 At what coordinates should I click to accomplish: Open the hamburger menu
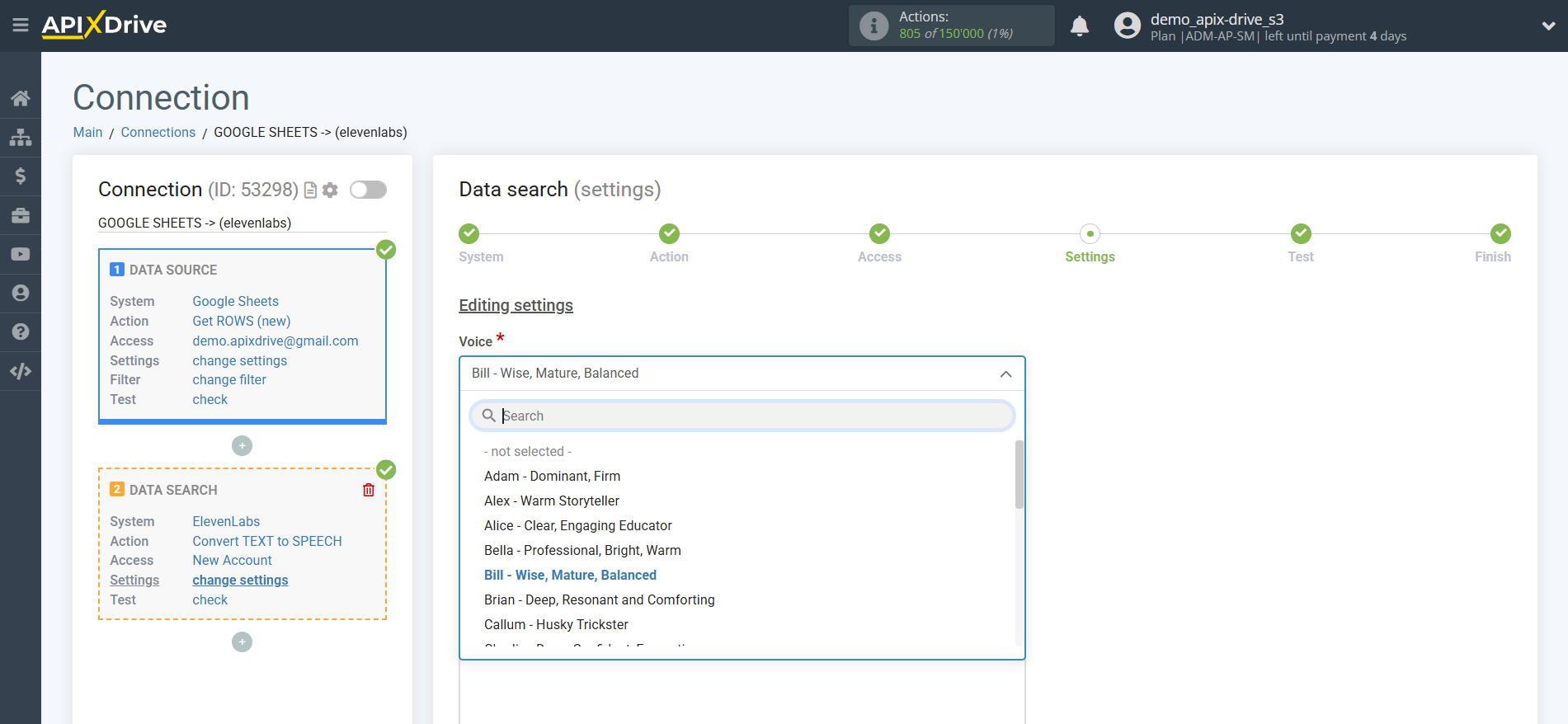pyautogui.click(x=21, y=26)
